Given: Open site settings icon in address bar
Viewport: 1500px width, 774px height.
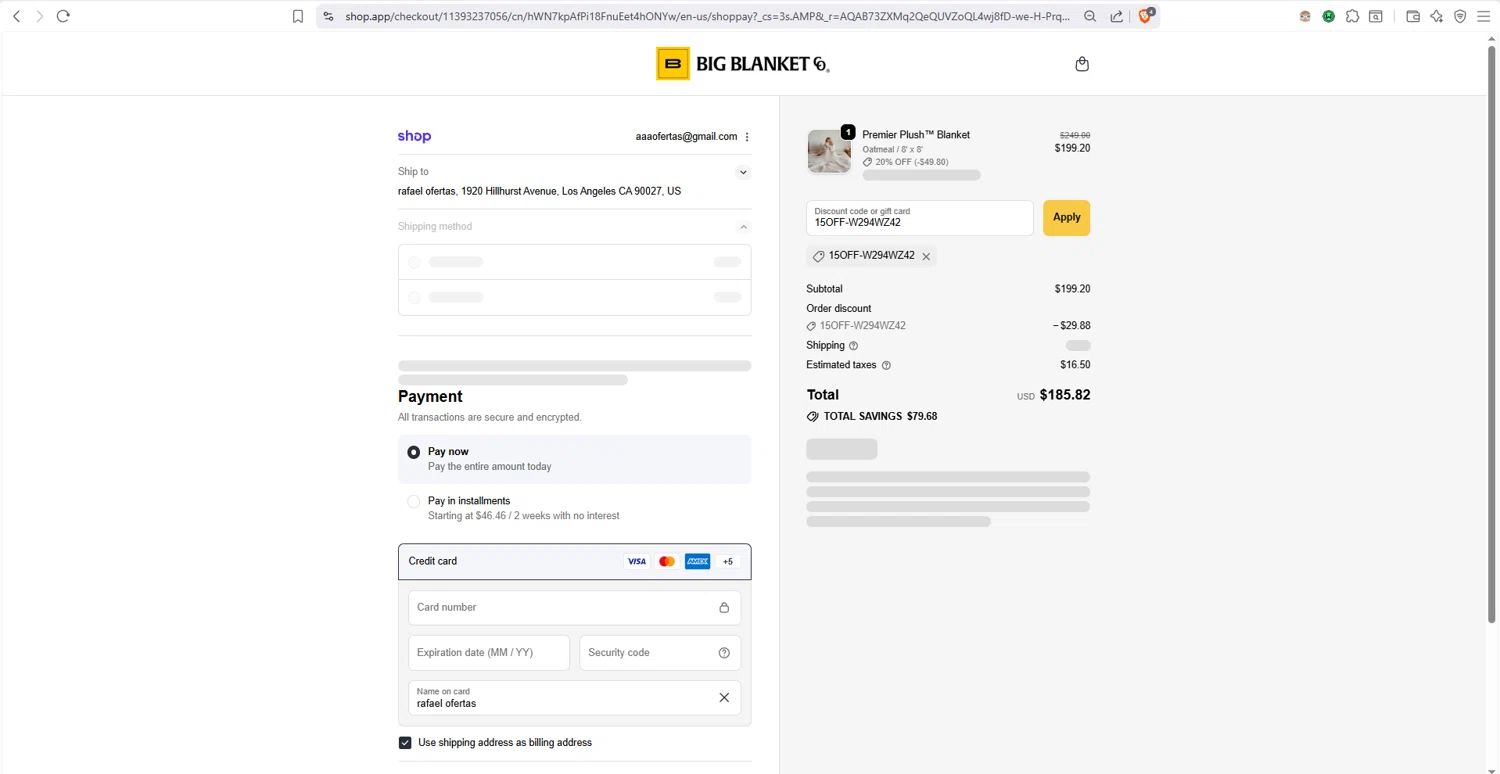Looking at the screenshot, I should [328, 16].
